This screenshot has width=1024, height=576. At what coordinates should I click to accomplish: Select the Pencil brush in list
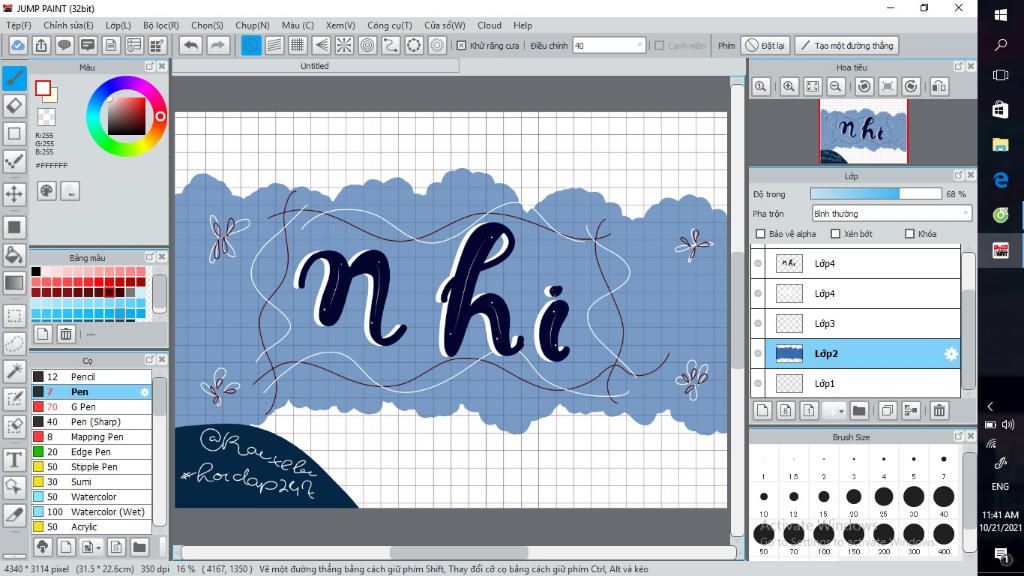(x=91, y=377)
